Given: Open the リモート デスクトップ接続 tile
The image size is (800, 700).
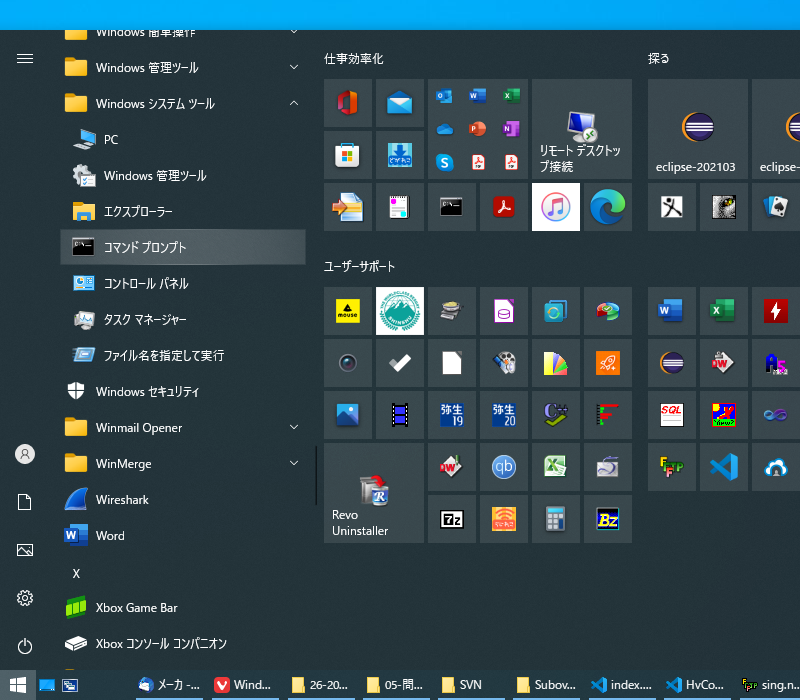Looking at the screenshot, I should coord(582,129).
